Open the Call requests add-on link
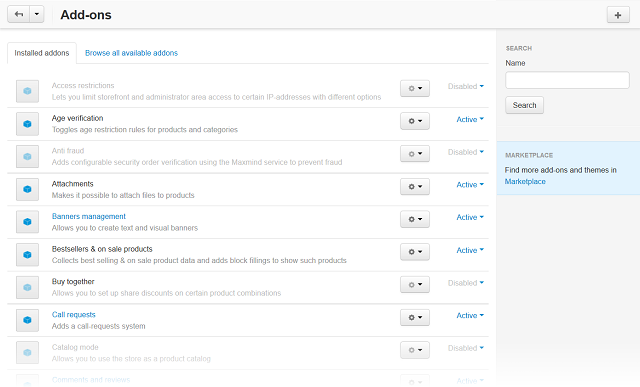This screenshot has width=640, height=387. [x=73, y=315]
